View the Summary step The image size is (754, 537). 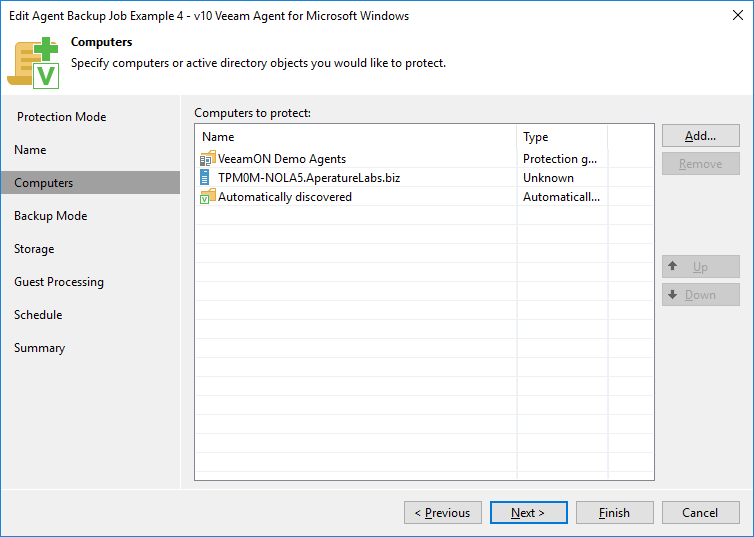[39, 348]
